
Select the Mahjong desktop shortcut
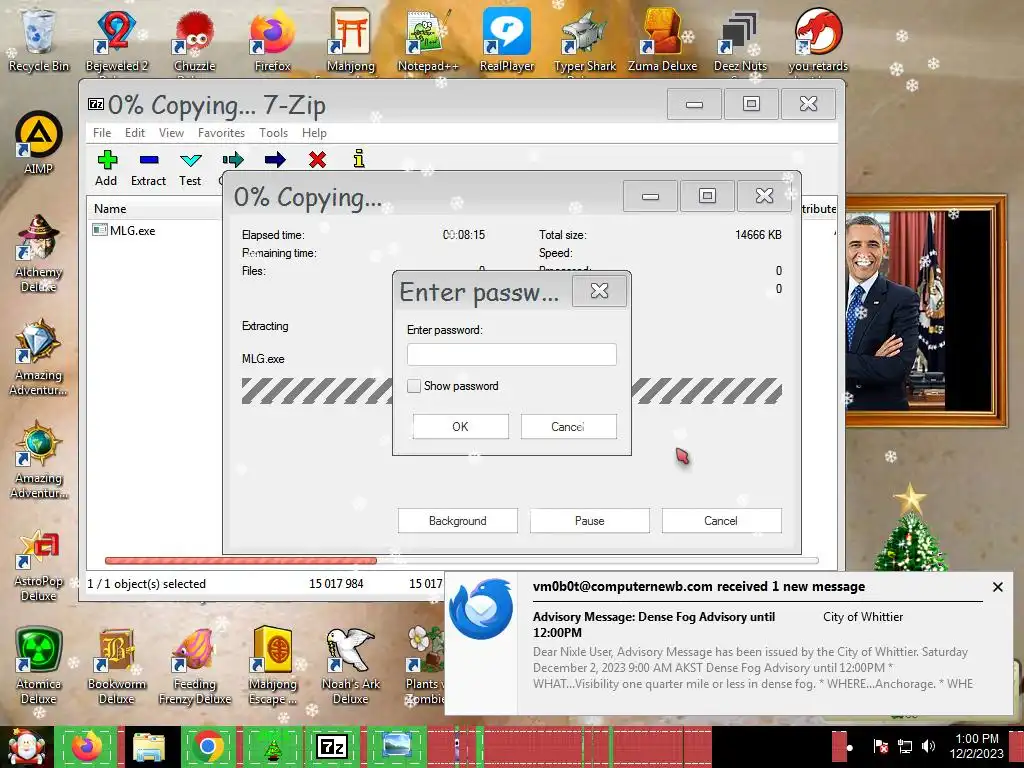pos(351,40)
